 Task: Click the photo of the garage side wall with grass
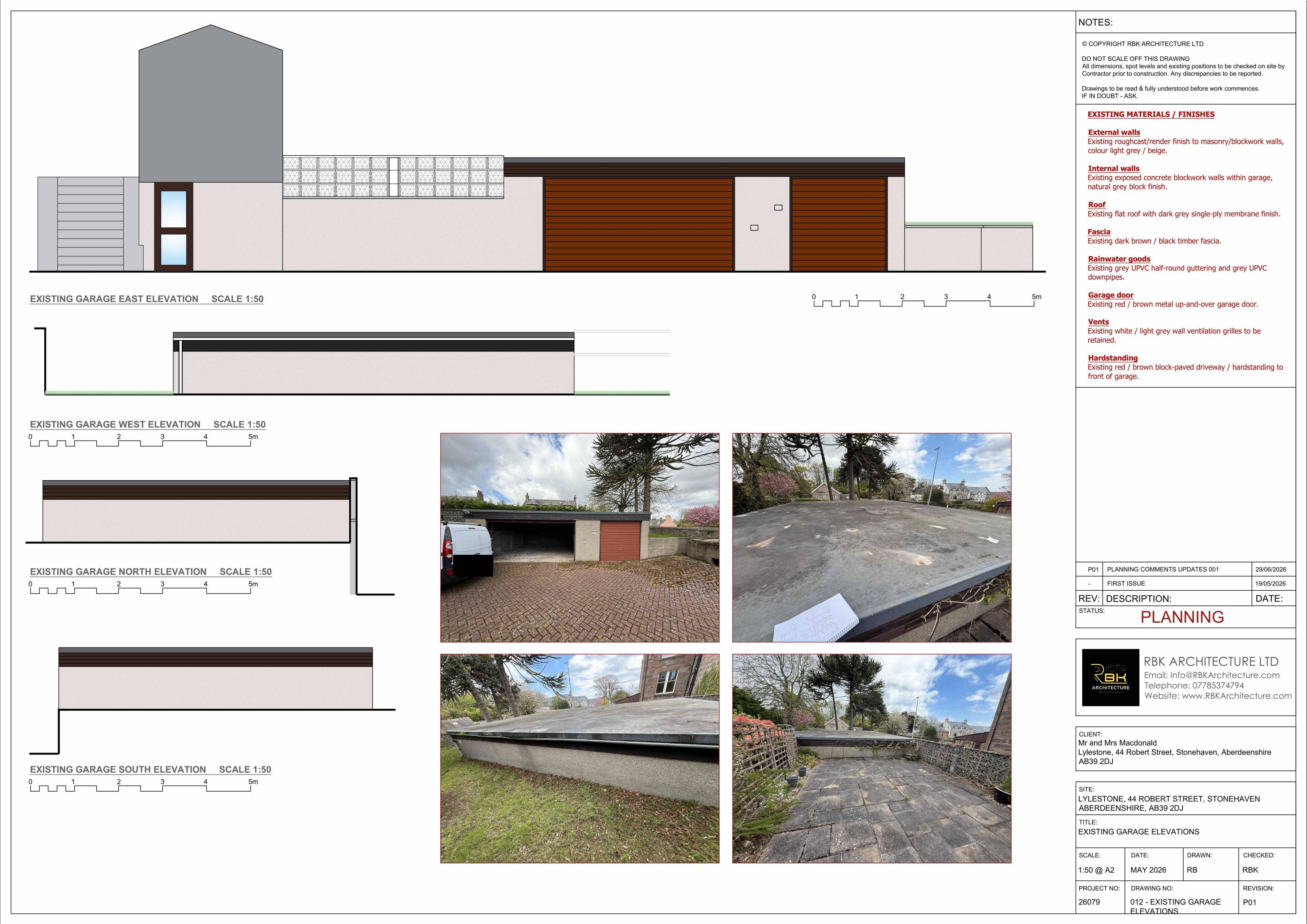[x=579, y=758]
